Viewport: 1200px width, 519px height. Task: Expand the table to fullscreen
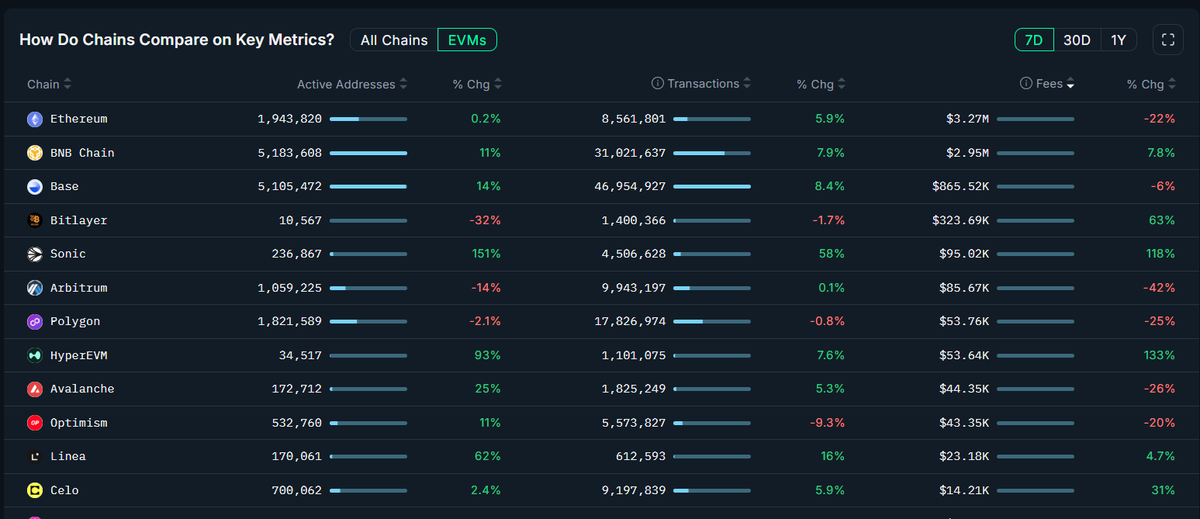[1167, 40]
